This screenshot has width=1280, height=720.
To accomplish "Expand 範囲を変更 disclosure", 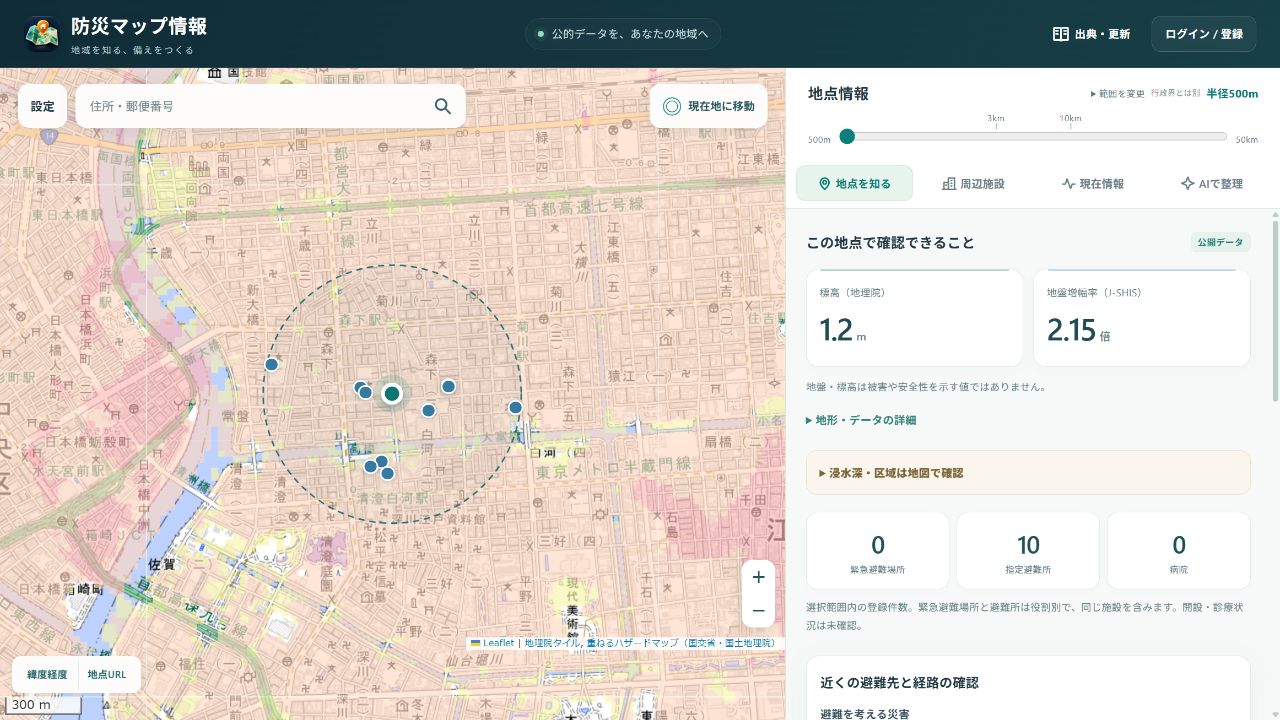I will pos(1117,93).
